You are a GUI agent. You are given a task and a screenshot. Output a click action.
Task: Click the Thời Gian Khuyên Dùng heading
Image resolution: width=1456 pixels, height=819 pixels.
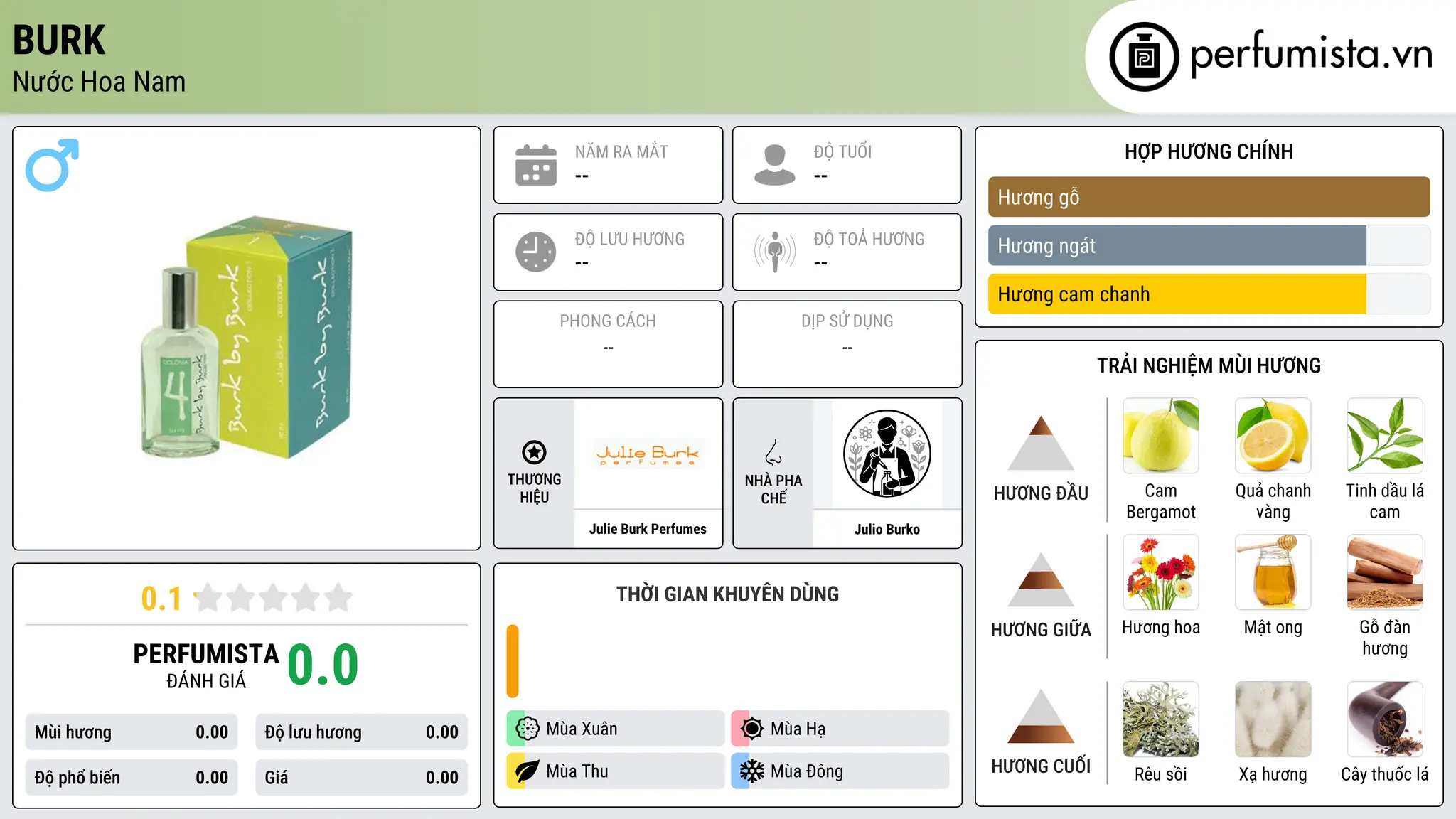tap(727, 594)
